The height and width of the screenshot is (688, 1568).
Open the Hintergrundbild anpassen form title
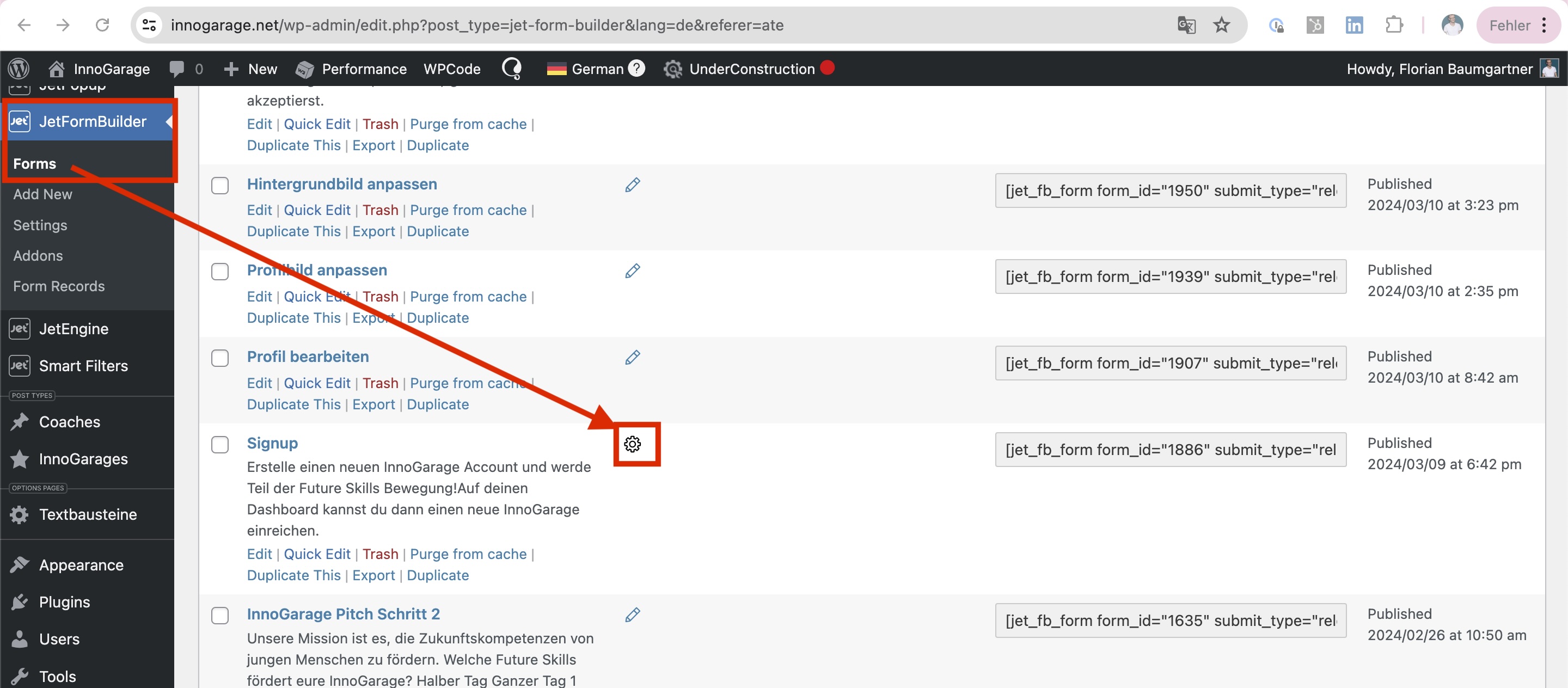(341, 184)
